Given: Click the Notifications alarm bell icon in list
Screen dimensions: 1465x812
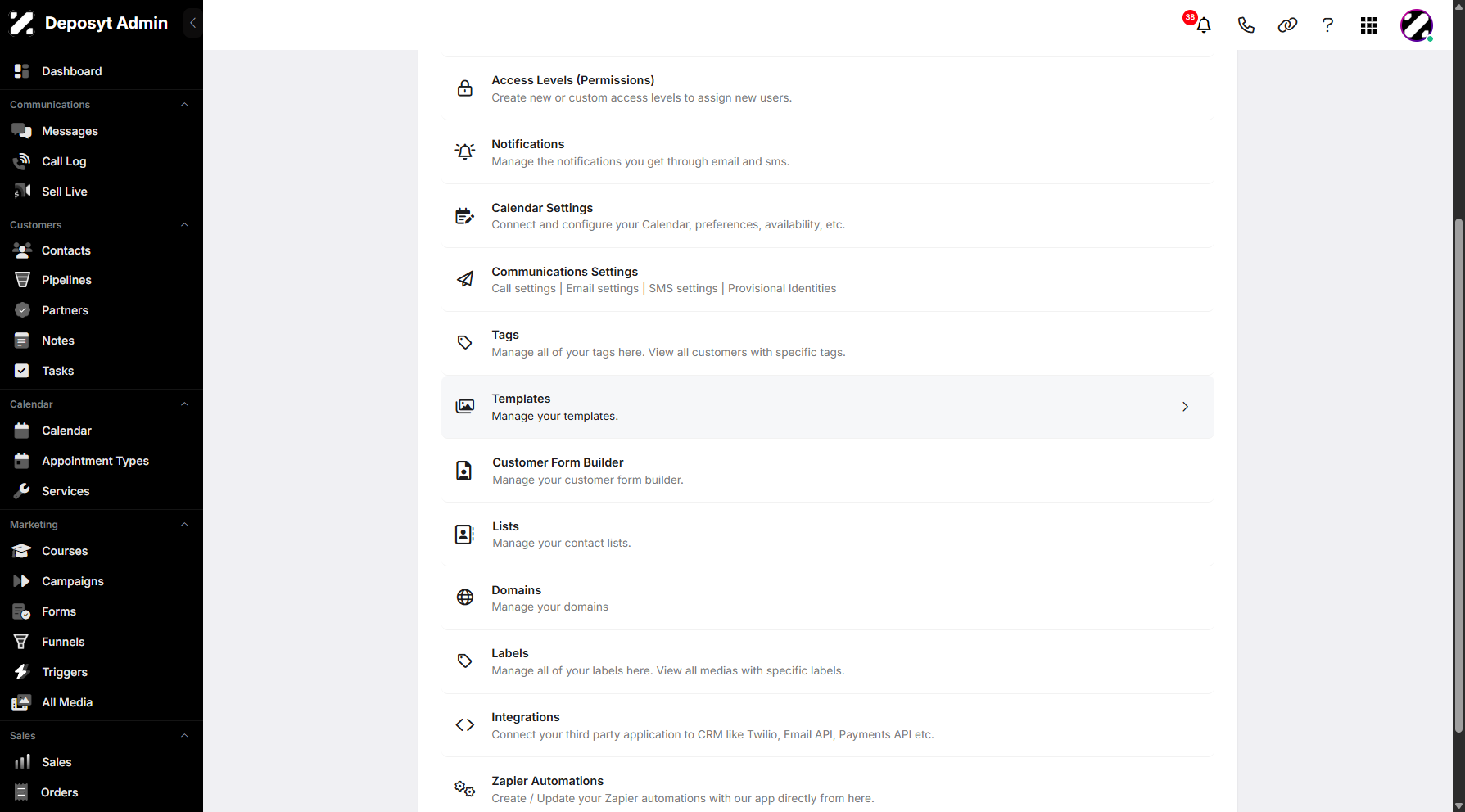Looking at the screenshot, I should pyautogui.click(x=465, y=151).
